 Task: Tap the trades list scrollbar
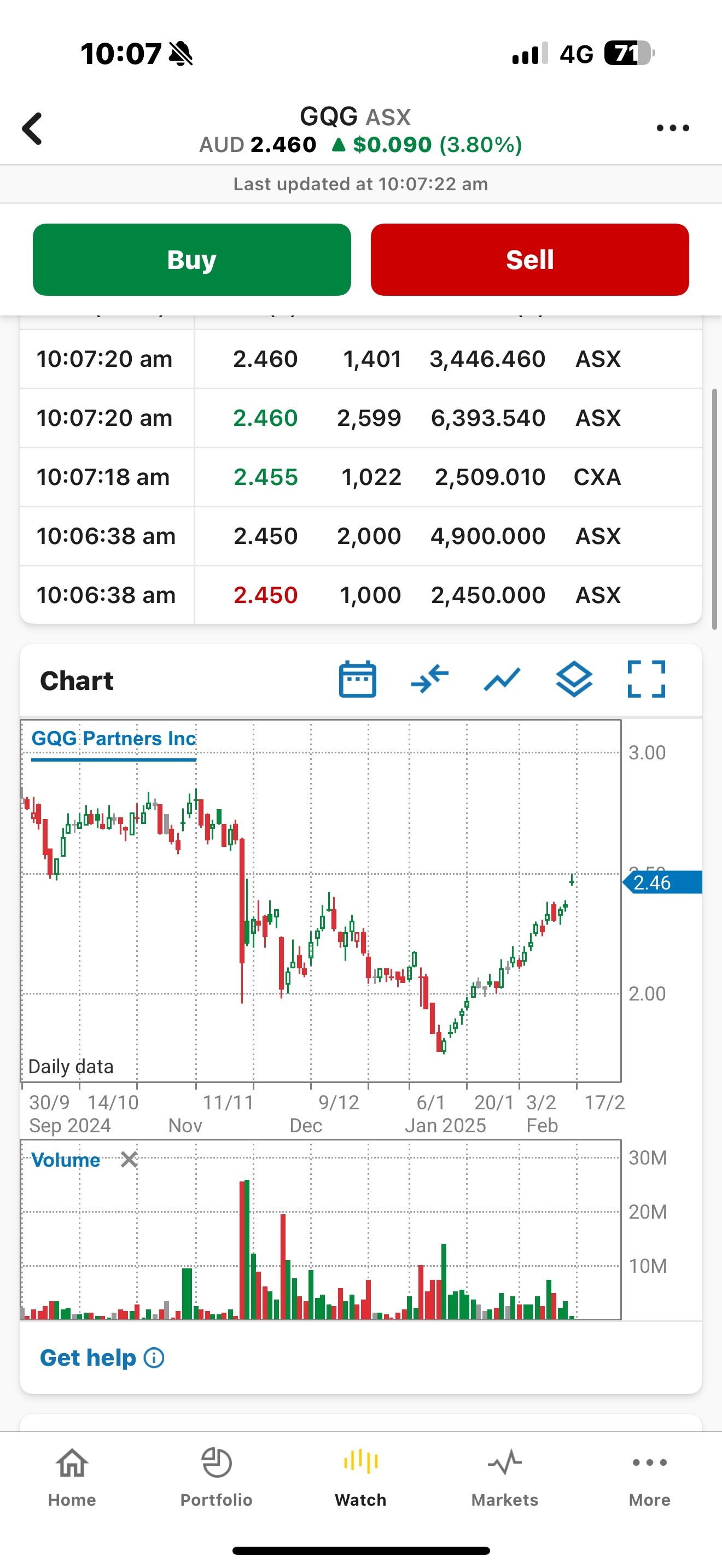tap(715, 509)
